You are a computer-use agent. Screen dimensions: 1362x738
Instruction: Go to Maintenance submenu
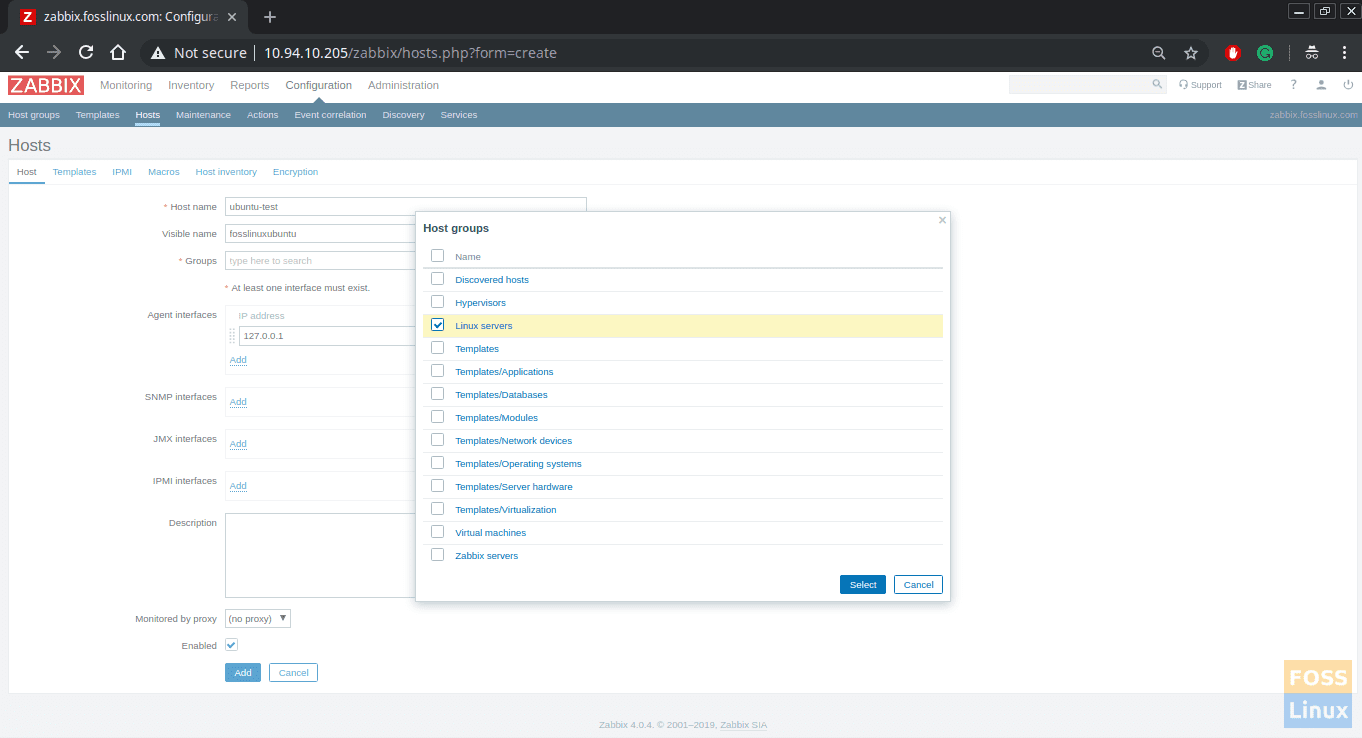point(203,115)
